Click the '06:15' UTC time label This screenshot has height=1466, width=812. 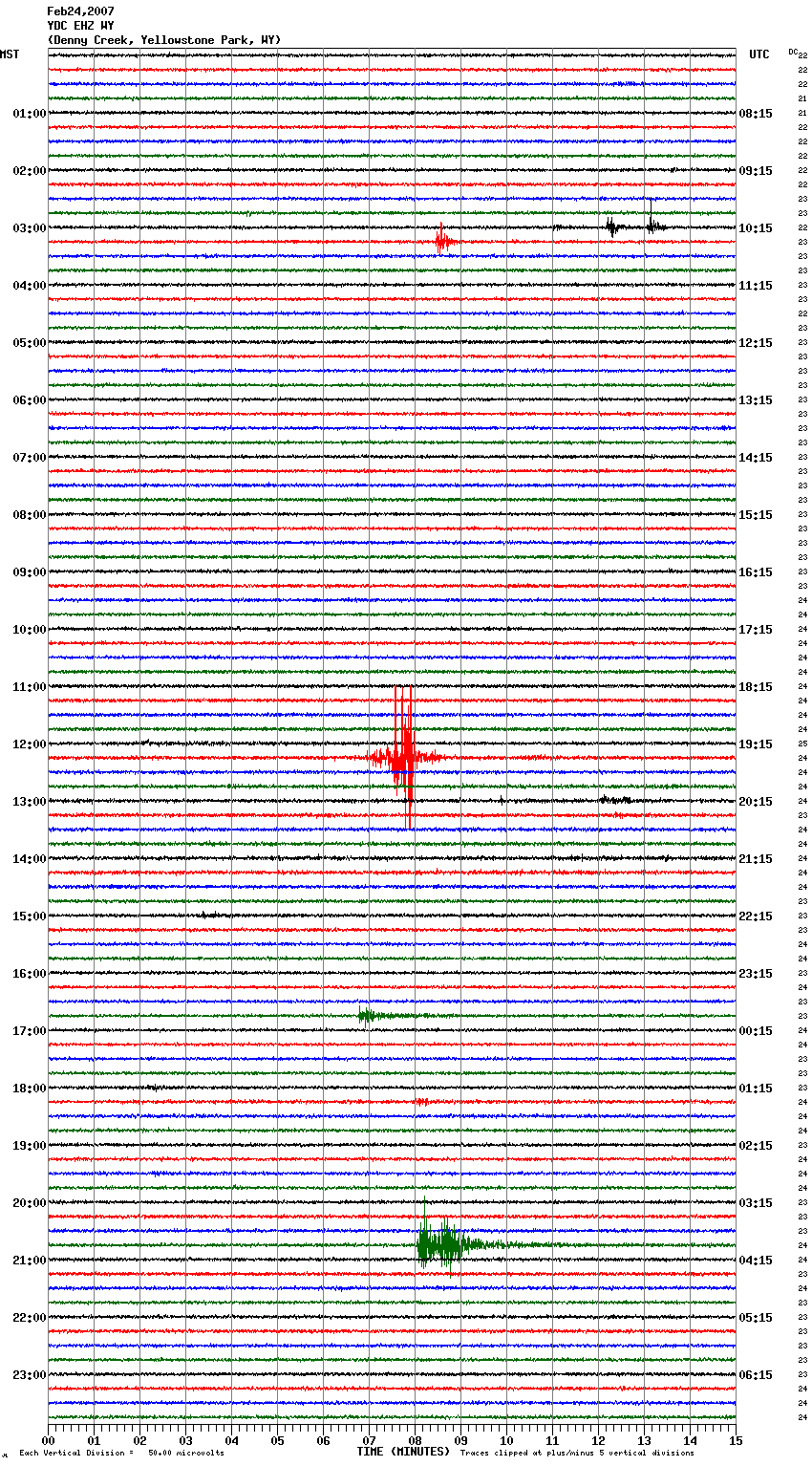click(756, 1375)
